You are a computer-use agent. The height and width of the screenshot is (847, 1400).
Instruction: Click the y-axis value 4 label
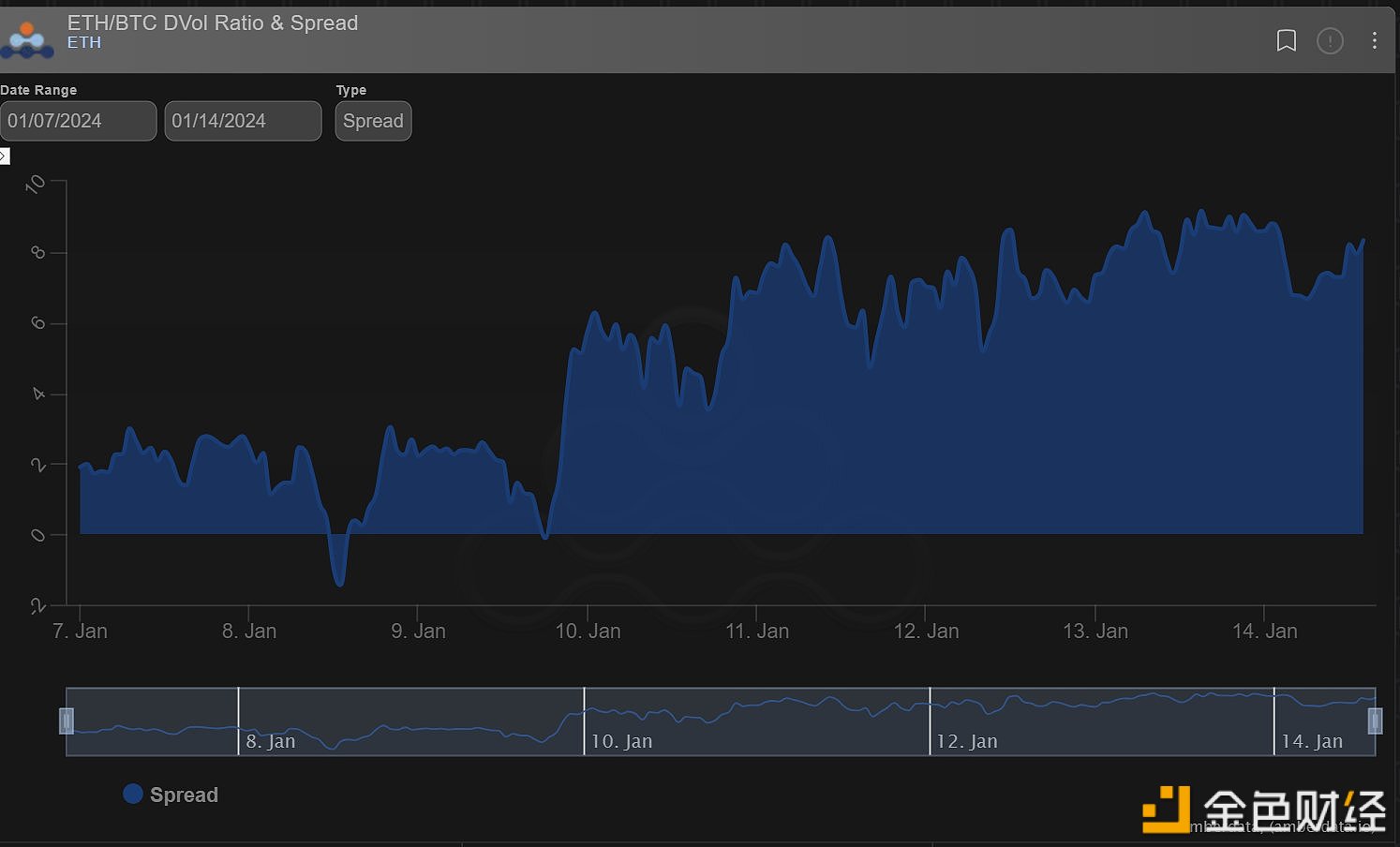point(38,394)
